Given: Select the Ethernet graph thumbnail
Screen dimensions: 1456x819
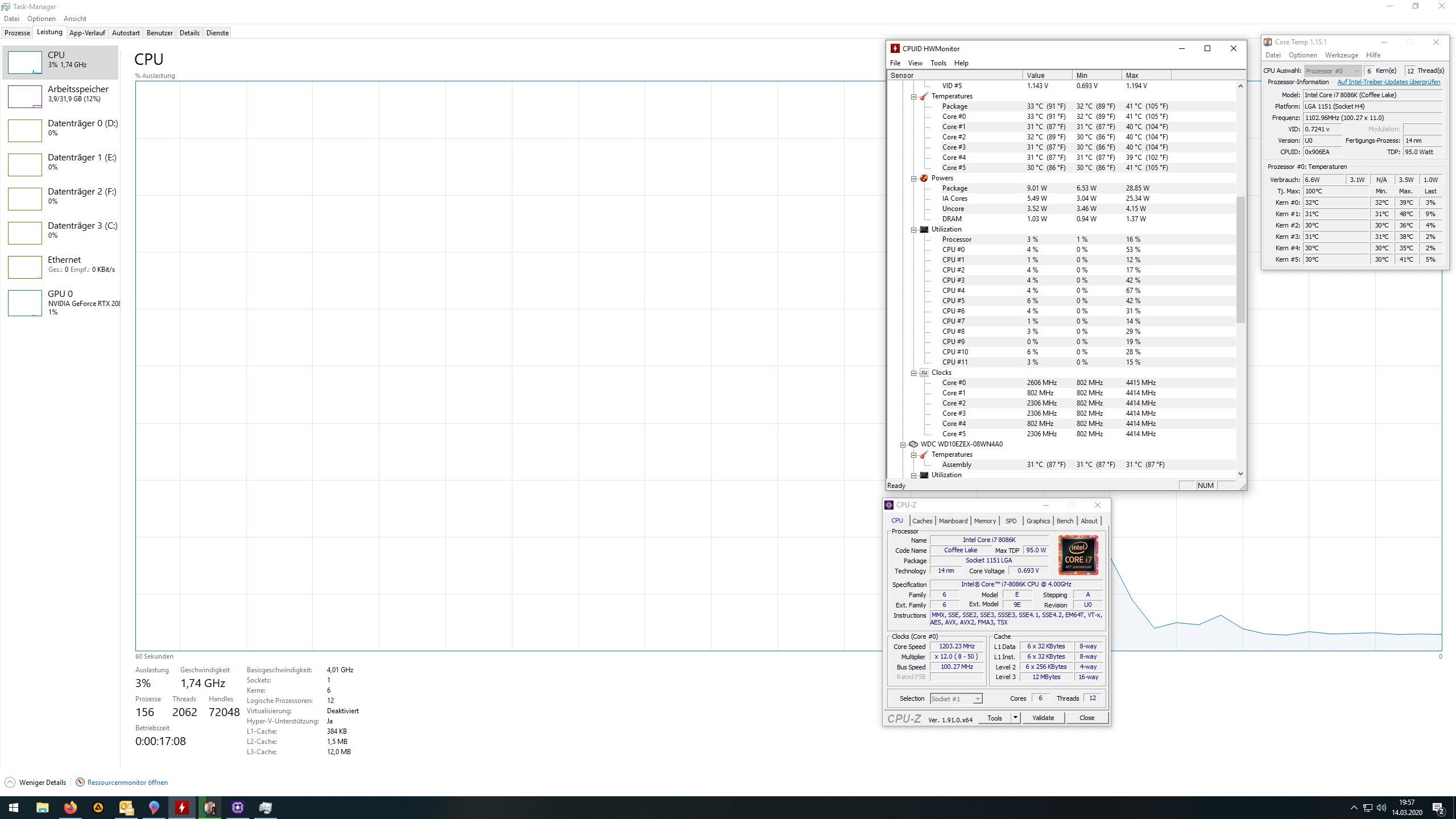Looking at the screenshot, I should click(x=24, y=267).
